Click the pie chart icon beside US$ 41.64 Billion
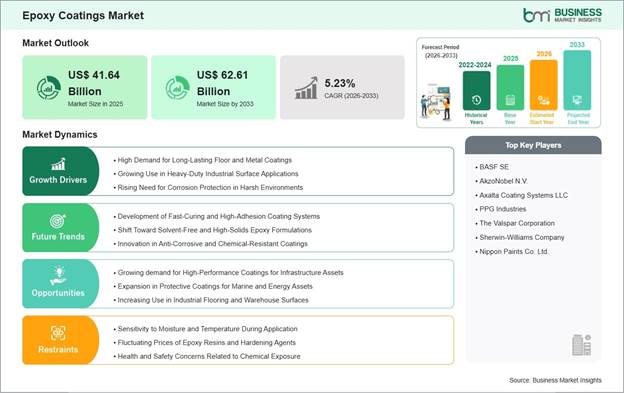The height and width of the screenshot is (393, 624). coord(49,88)
